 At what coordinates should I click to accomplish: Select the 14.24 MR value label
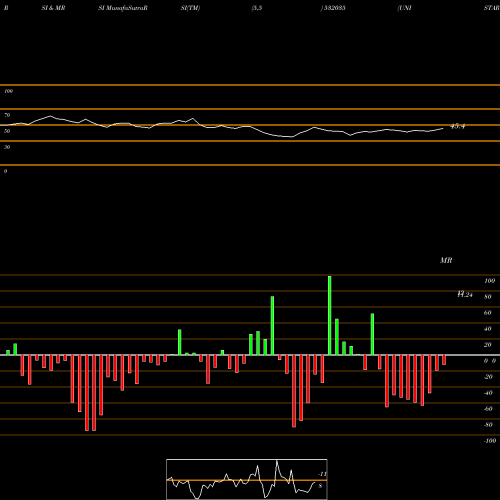click(465, 294)
